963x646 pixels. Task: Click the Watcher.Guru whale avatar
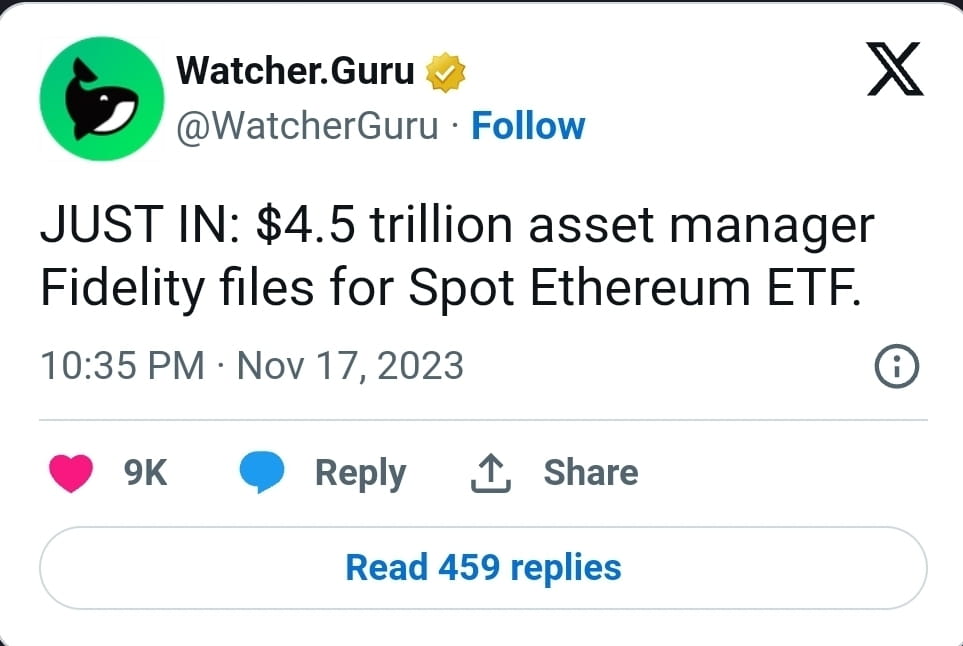100,98
